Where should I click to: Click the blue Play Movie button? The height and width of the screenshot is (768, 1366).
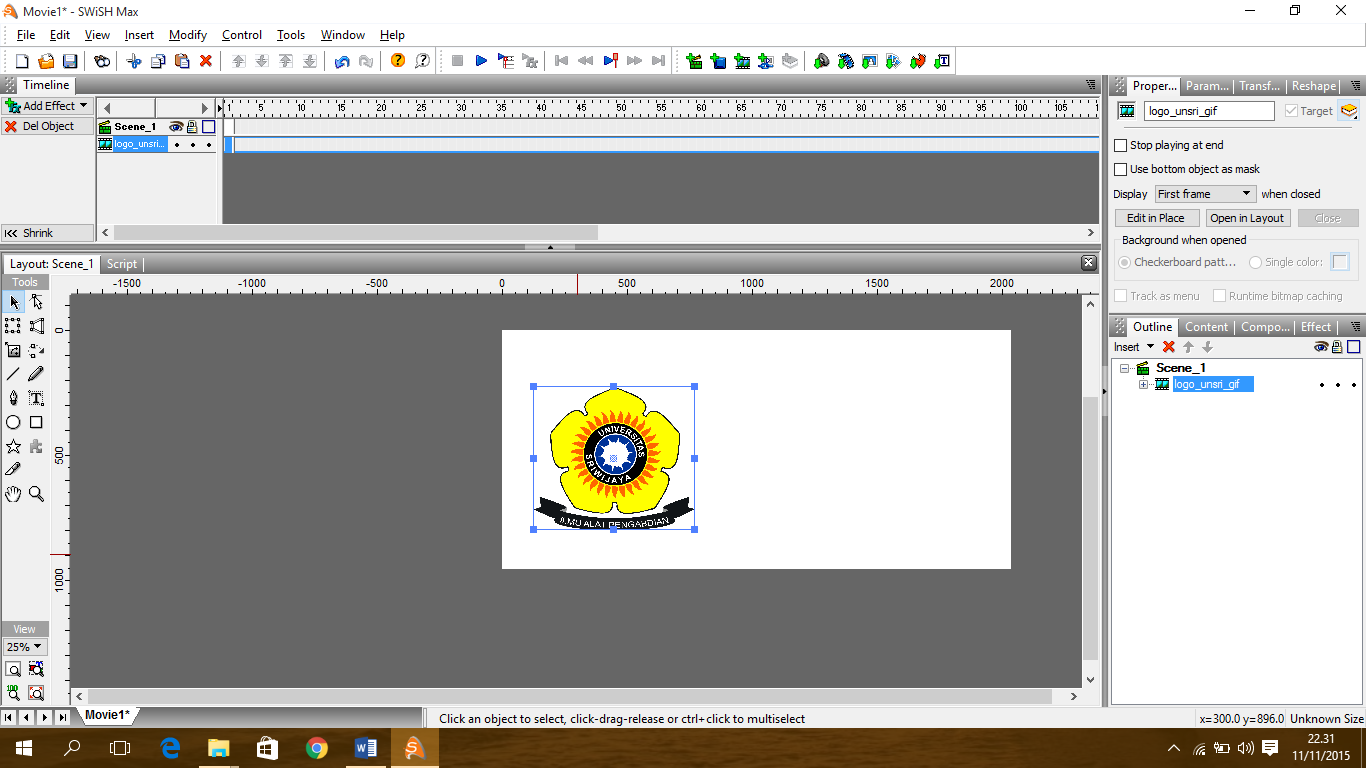tap(481, 61)
